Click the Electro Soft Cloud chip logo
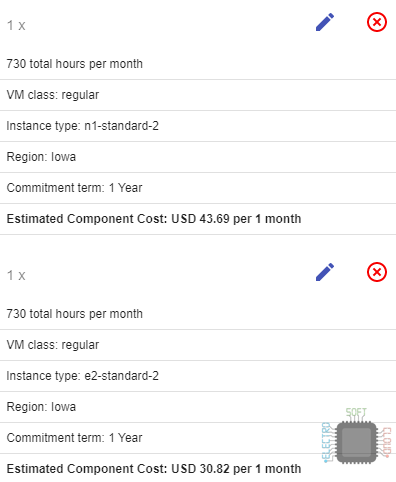This screenshot has width=396, height=482. [356, 436]
